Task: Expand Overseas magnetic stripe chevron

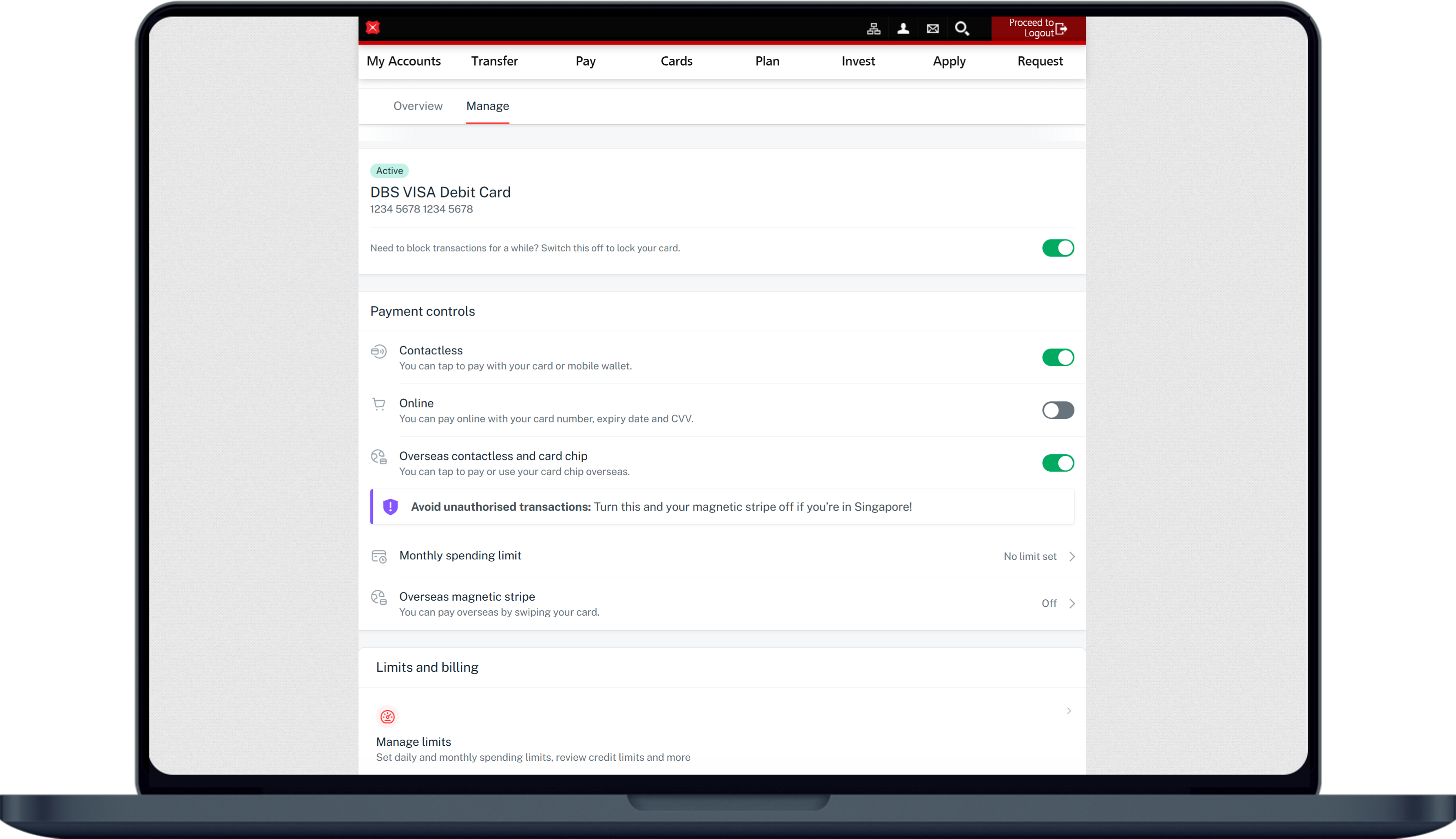Action: click(x=1071, y=603)
